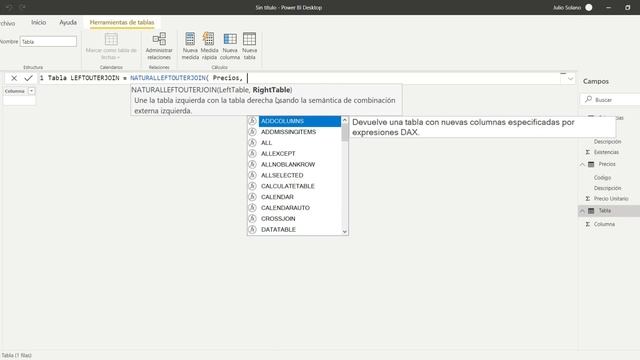Pick ALLNOBLANKROW from suggestions
Screen dimensions: 640x360
pos(288,164)
